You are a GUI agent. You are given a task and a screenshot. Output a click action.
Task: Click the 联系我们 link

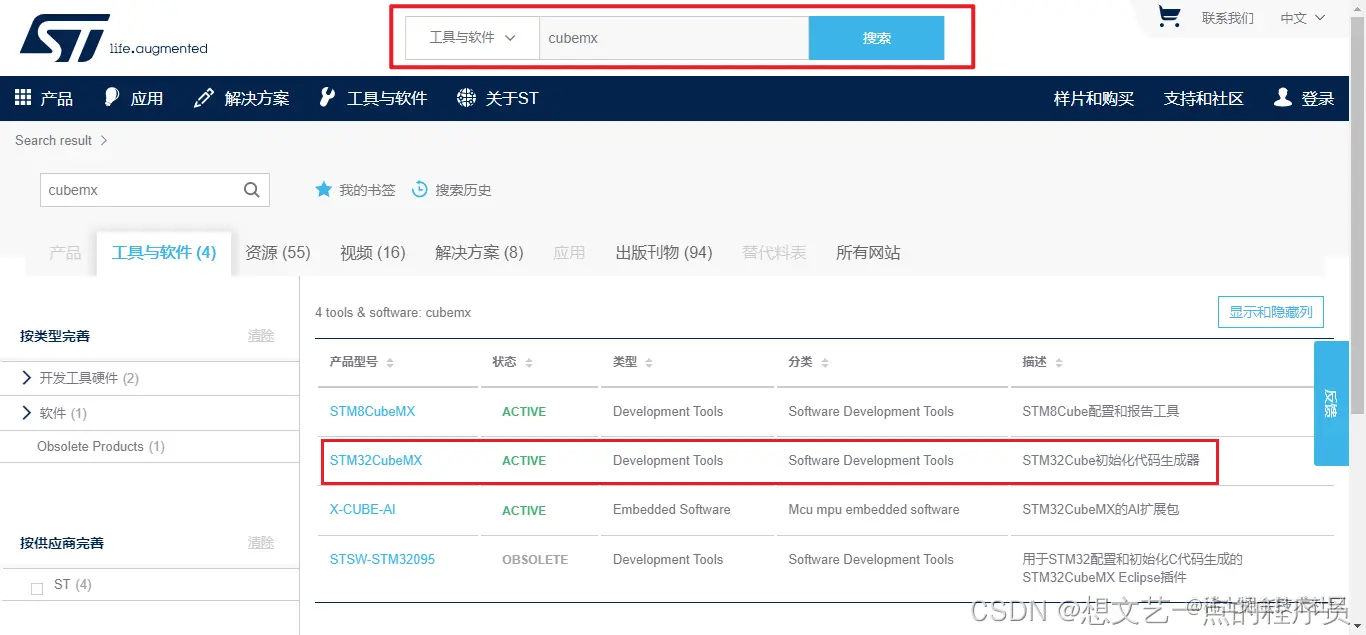1228,18
